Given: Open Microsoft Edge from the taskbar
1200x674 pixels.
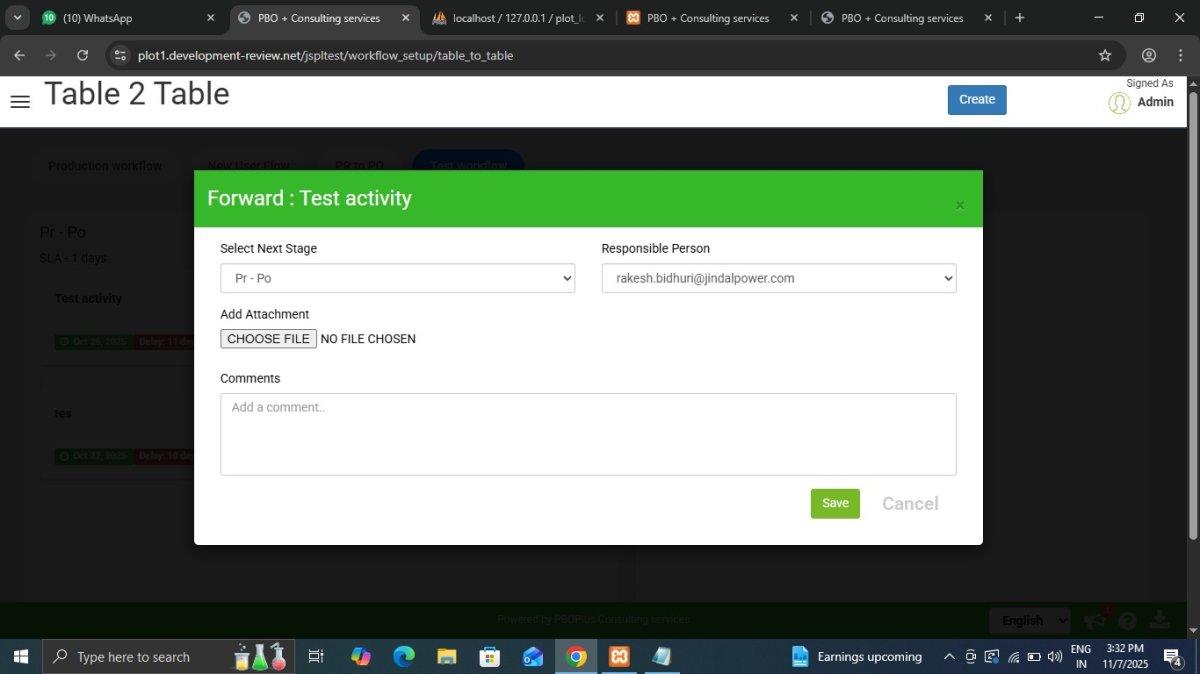Looking at the screenshot, I should point(403,657).
